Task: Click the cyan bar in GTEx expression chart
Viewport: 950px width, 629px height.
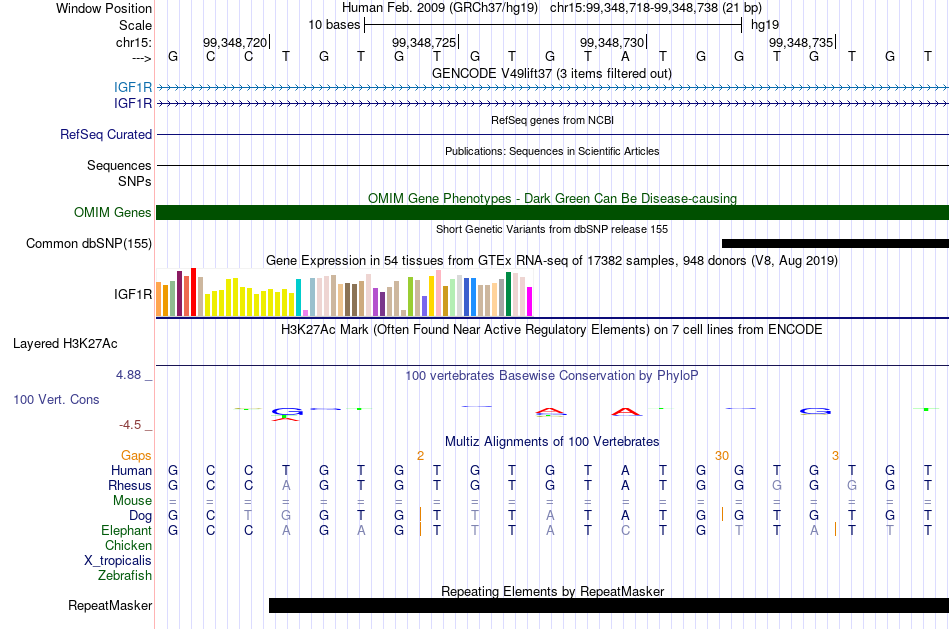Action: (x=298, y=297)
